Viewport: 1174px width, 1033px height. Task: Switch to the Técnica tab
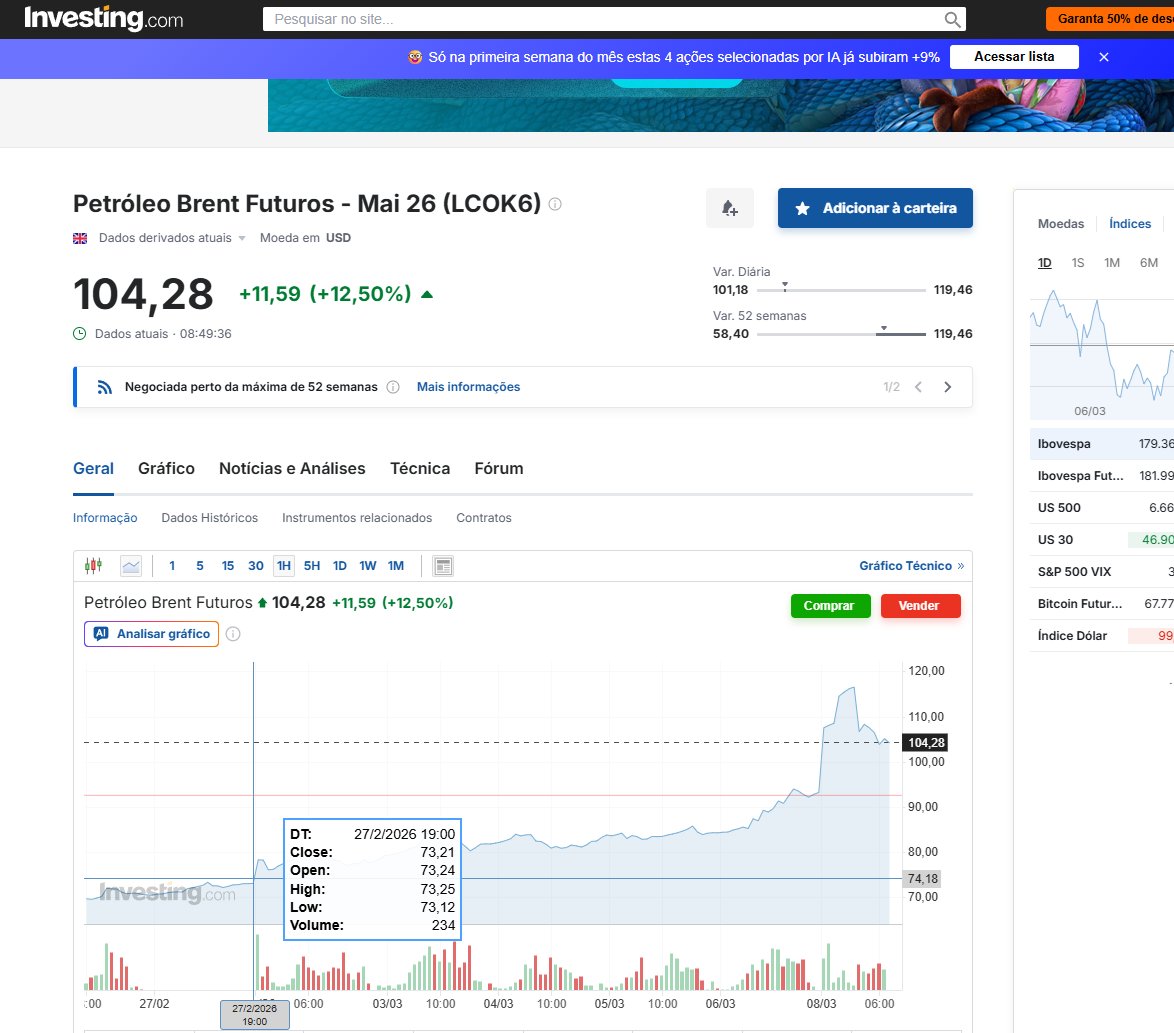(420, 469)
